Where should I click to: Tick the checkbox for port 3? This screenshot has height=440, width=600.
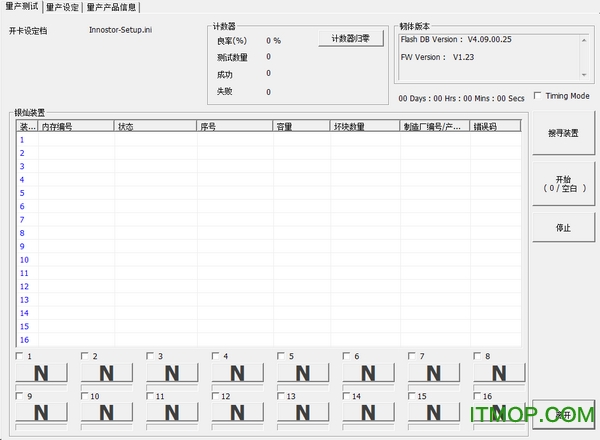[x=151, y=356]
